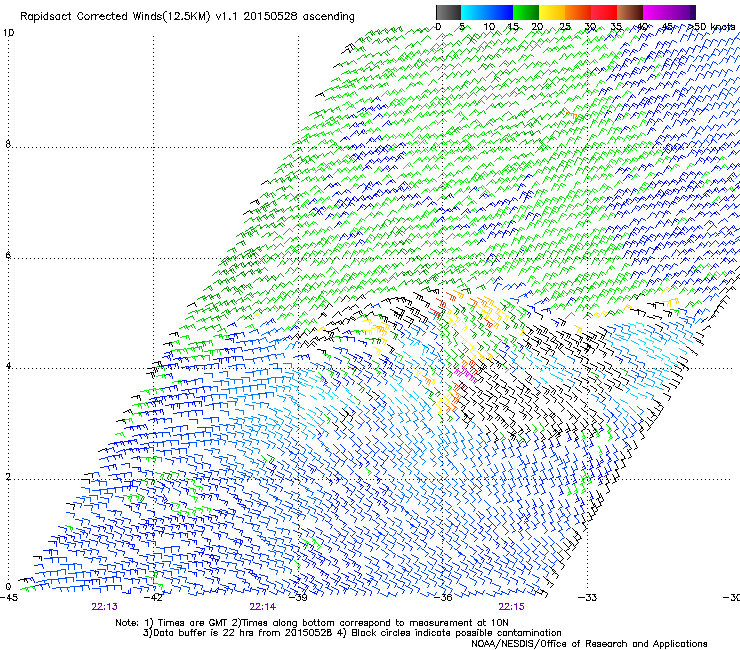Click the cyan-to-blue 5-15 knots legend segment
Image resolution: width=740 pixels, height=650 pixels.
tap(487, 12)
